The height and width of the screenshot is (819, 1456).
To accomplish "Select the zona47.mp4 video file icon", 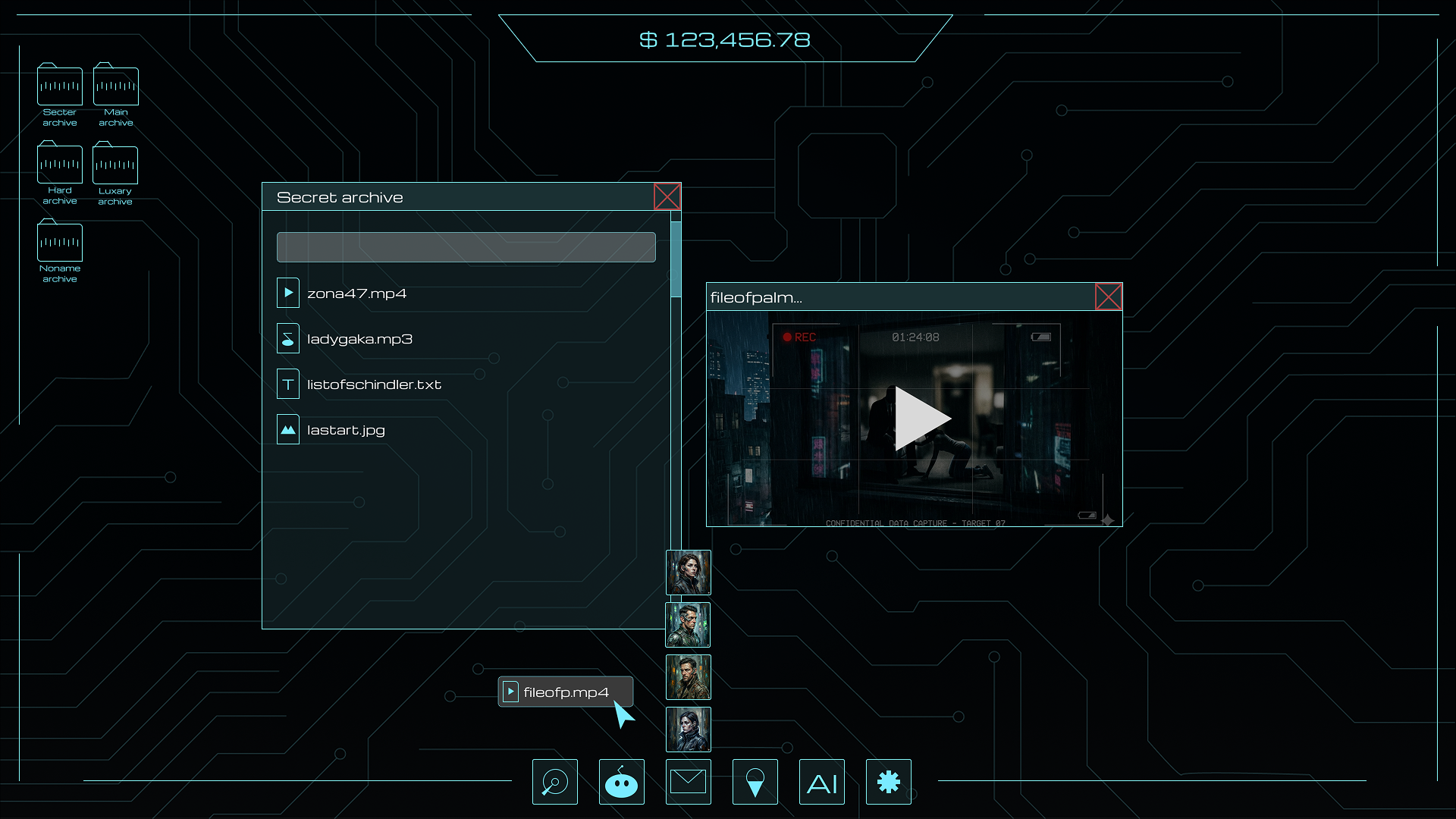I will point(288,293).
